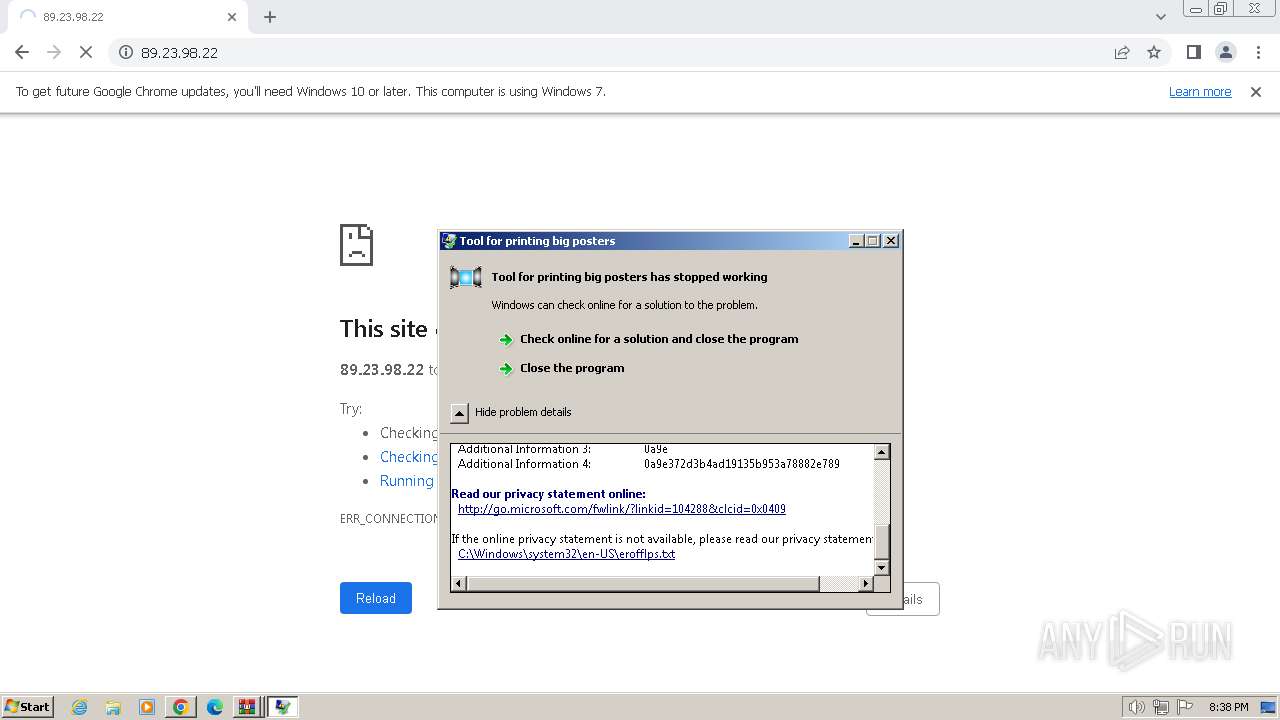This screenshot has height=720, width=1280.
Task: Click the ERR_CONNECTION error code text
Action: [389, 518]
